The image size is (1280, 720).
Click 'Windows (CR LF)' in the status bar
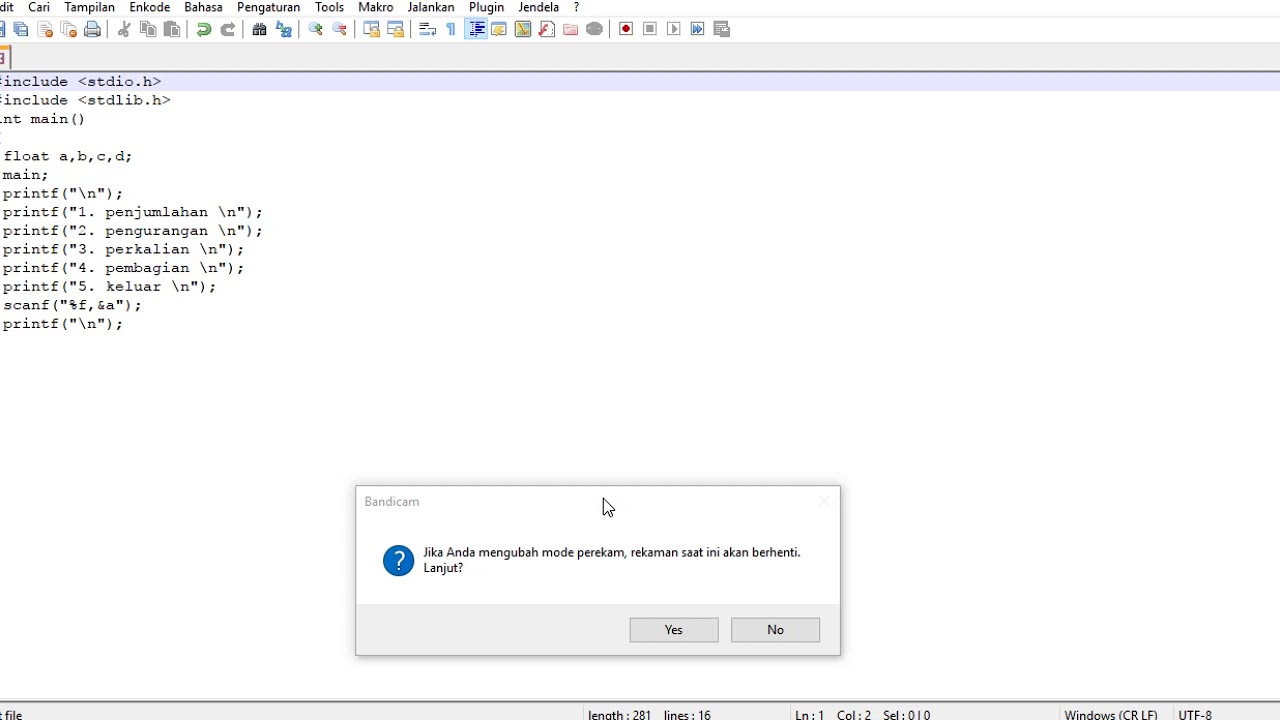[1111, 715]
